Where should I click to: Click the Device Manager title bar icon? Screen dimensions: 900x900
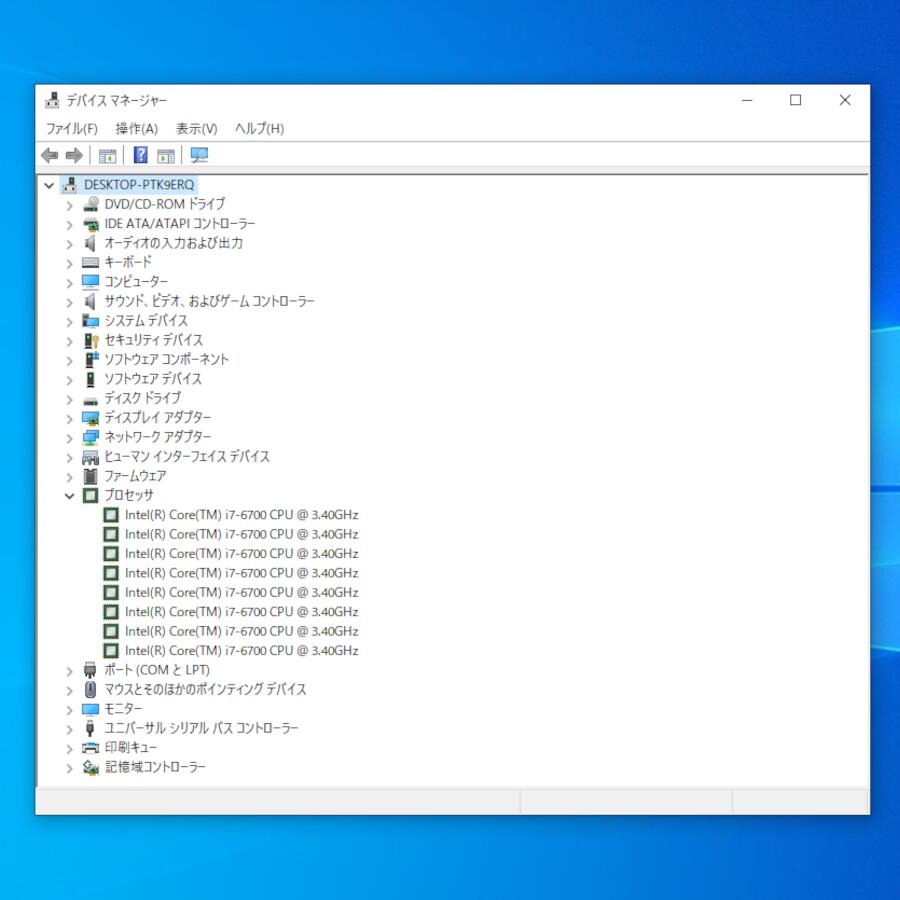tap(52, 100)
